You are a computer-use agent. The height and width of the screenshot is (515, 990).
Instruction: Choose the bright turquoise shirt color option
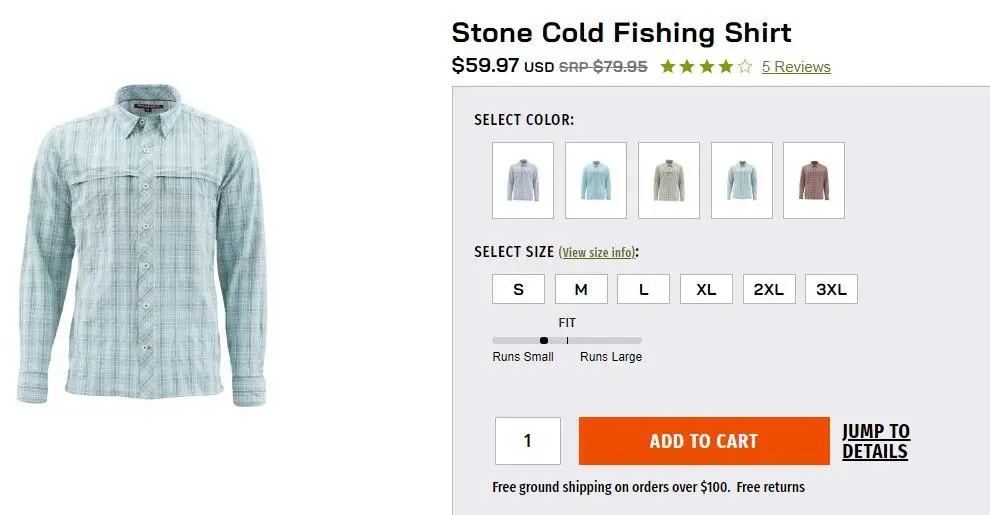(596, 180)
